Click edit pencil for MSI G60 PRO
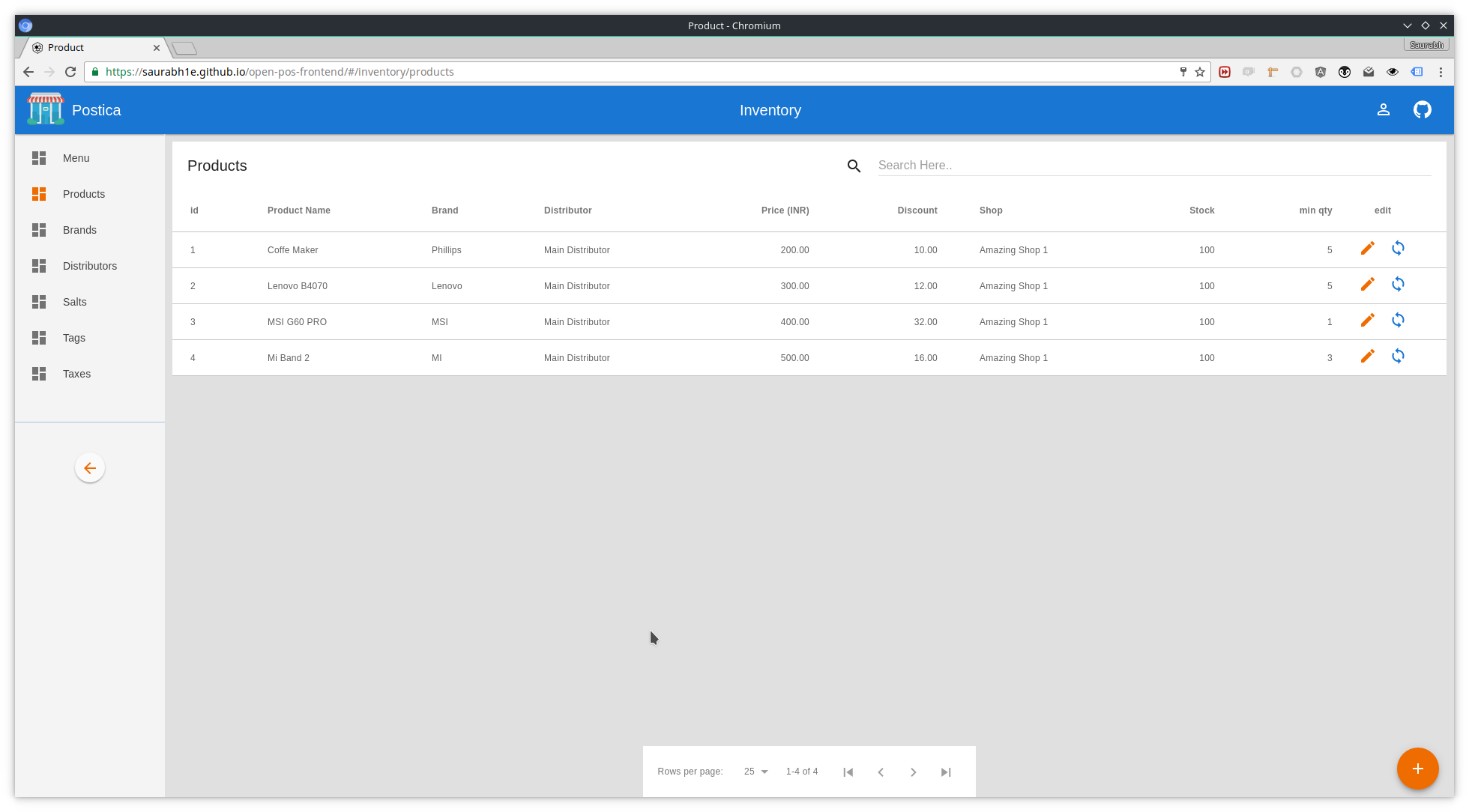This screenshot has width=1469, height=812. [1367, 320]
